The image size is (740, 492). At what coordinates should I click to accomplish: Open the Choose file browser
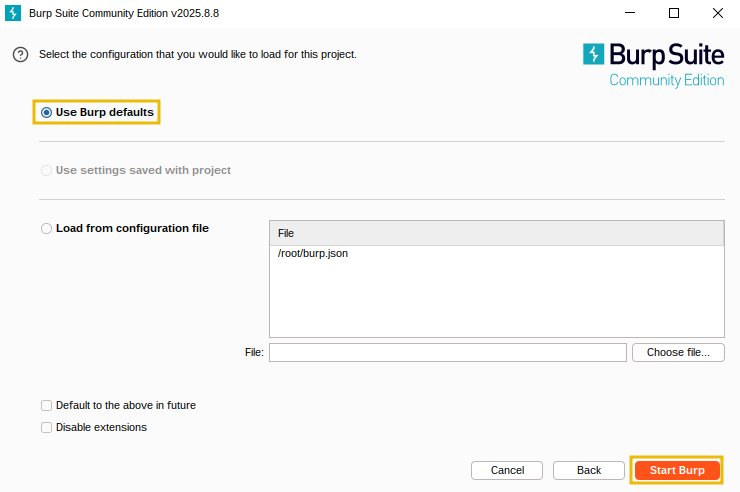pyautogui.click(x=678, y=352)
